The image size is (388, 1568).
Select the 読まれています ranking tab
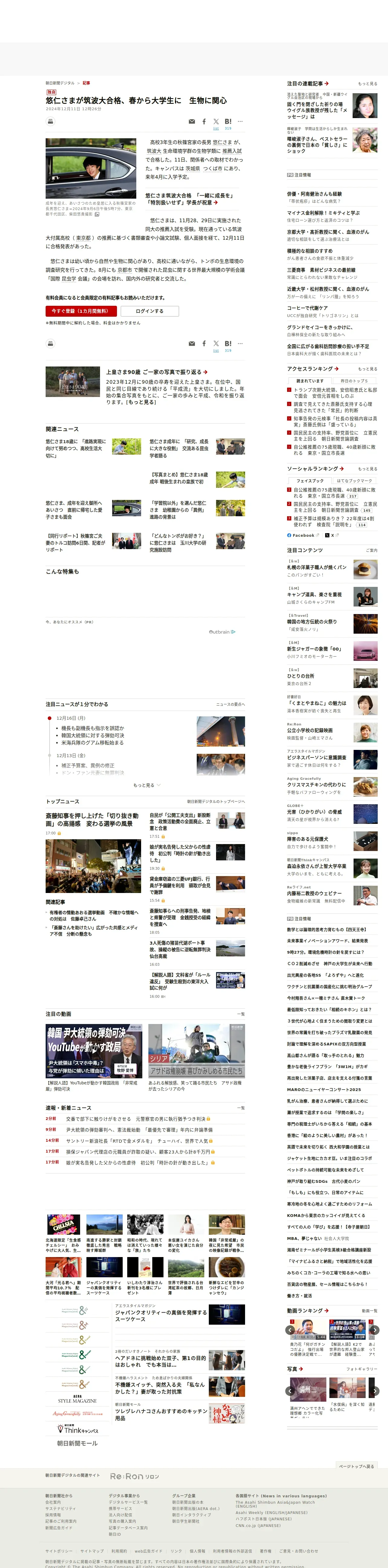(x=310, y=381)
